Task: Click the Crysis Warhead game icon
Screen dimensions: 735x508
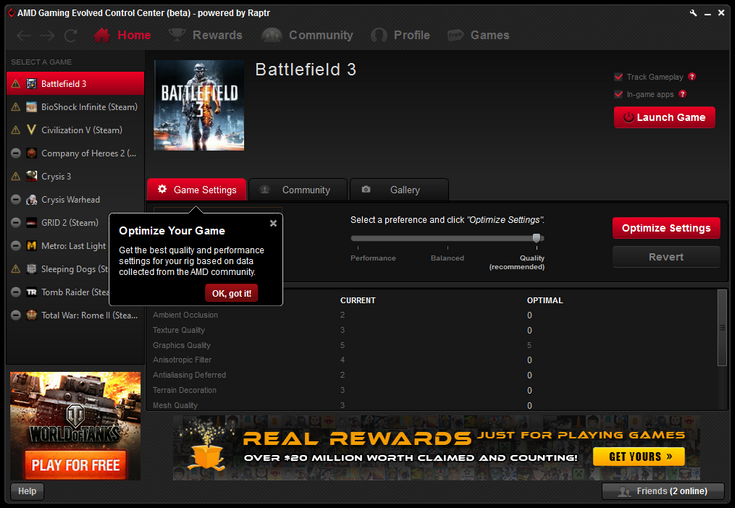Action: (31, 200)
